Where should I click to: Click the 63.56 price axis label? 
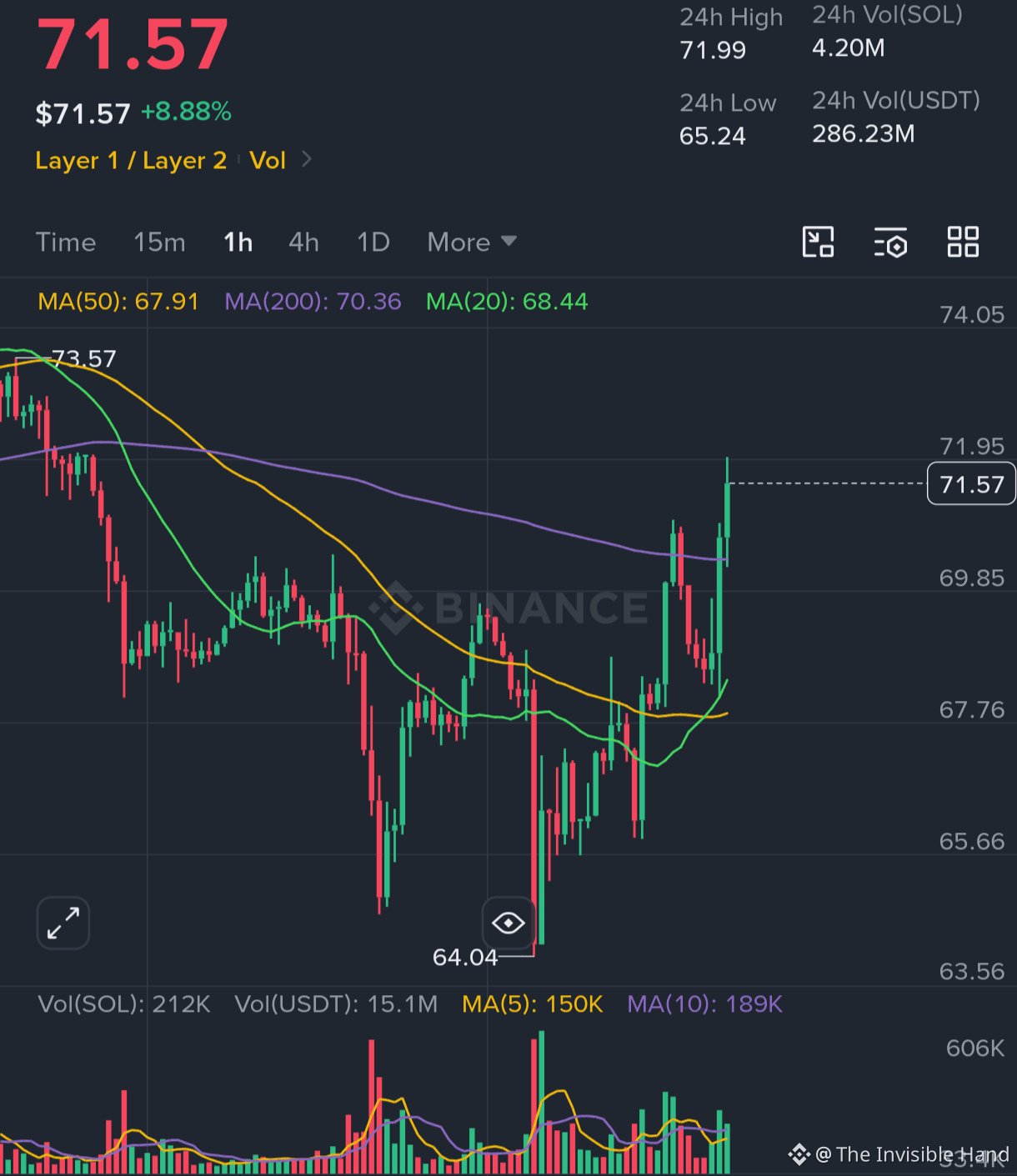click(972, 971)
